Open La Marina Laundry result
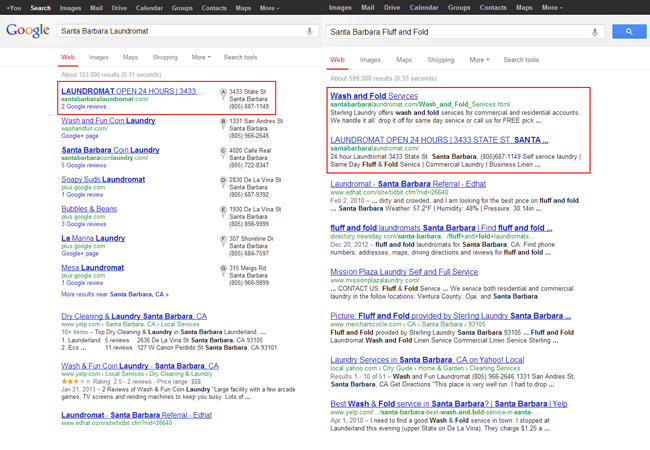 point(93,238)
